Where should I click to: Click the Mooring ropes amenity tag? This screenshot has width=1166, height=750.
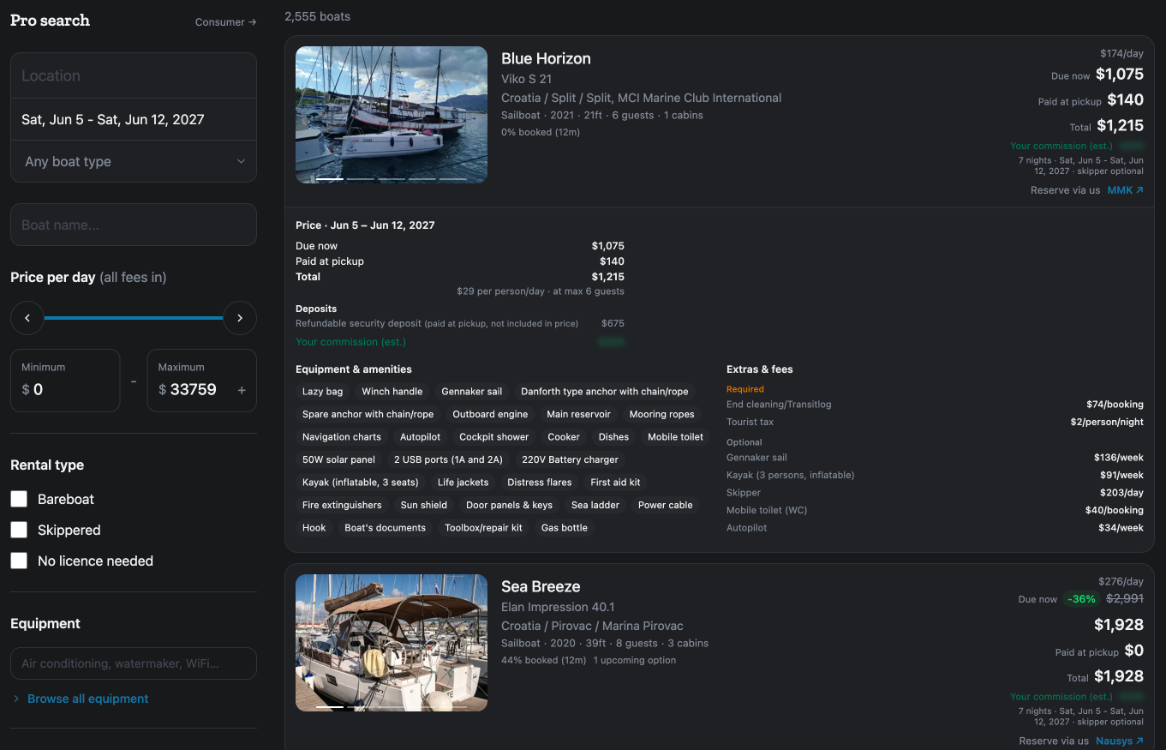click(x=662, y=415)
